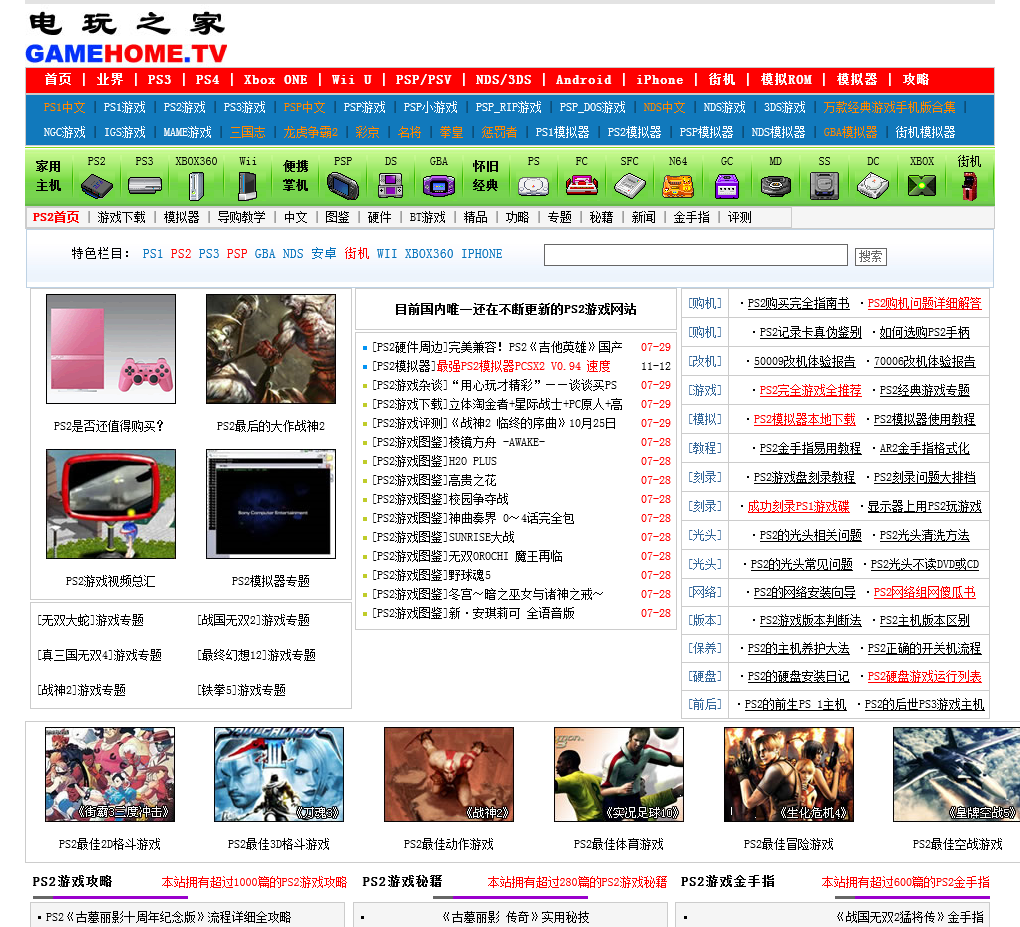Select the Wii console icon
The height and width of the screenshot is (927, 1020).
(x=247, y=186)
